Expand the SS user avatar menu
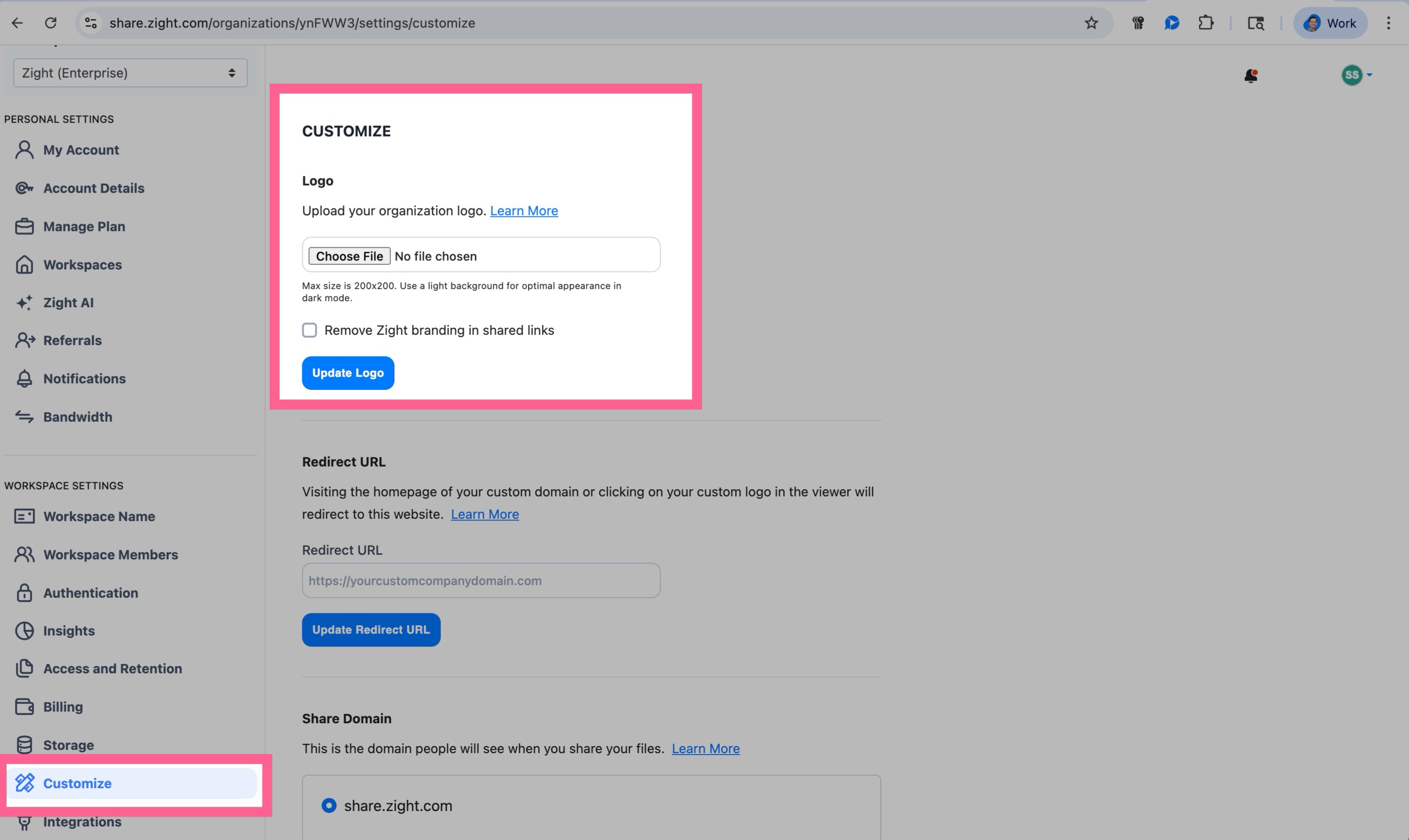The image size is (1409, 840). coord(1356,75)
